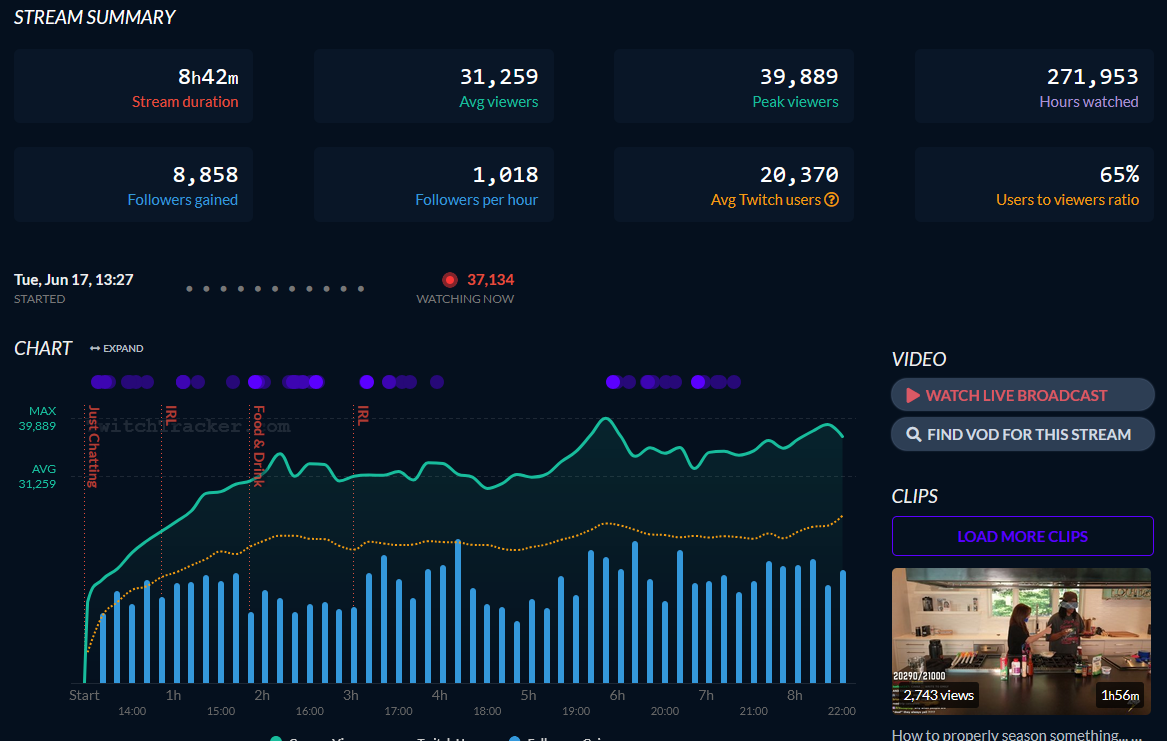Screen dimensions: 1167x741
Task: Click the AVG 31,259 axis label
Action: coord(37,476)
